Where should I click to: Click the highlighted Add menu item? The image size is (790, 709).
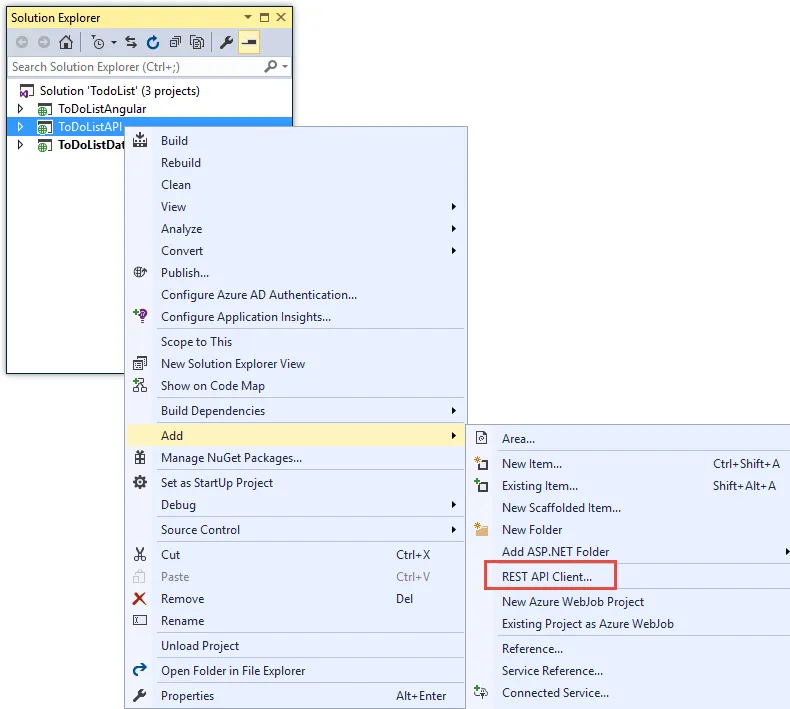pyautogui.click(x=295, y=435)
